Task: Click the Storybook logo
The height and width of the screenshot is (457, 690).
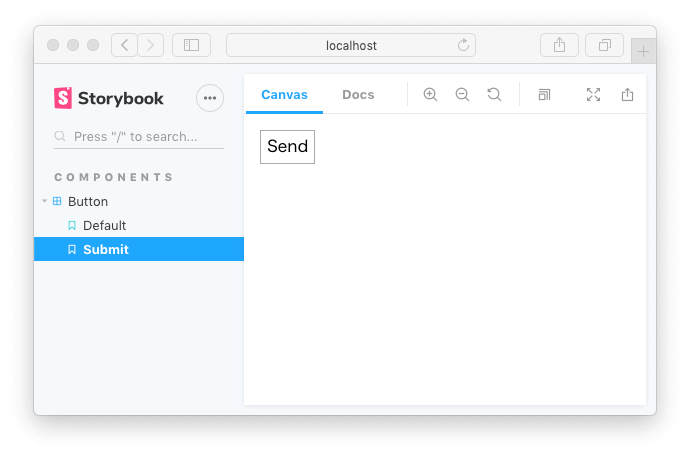Action: tap(108, 98)
